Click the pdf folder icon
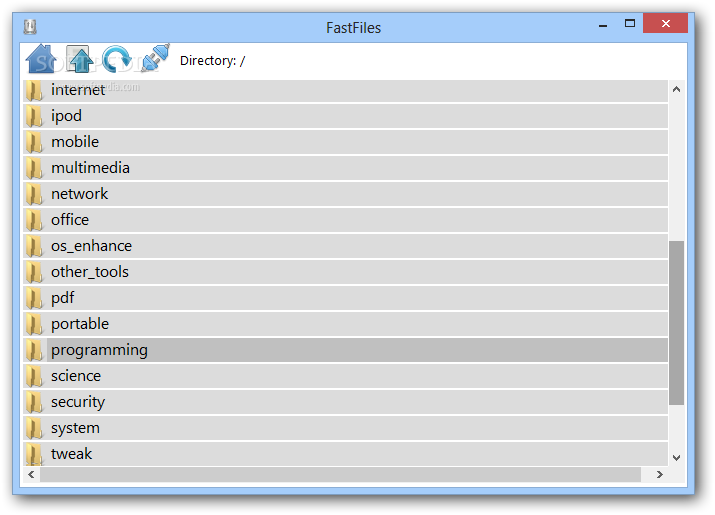 pyautogui.click(x=34, y=298)
